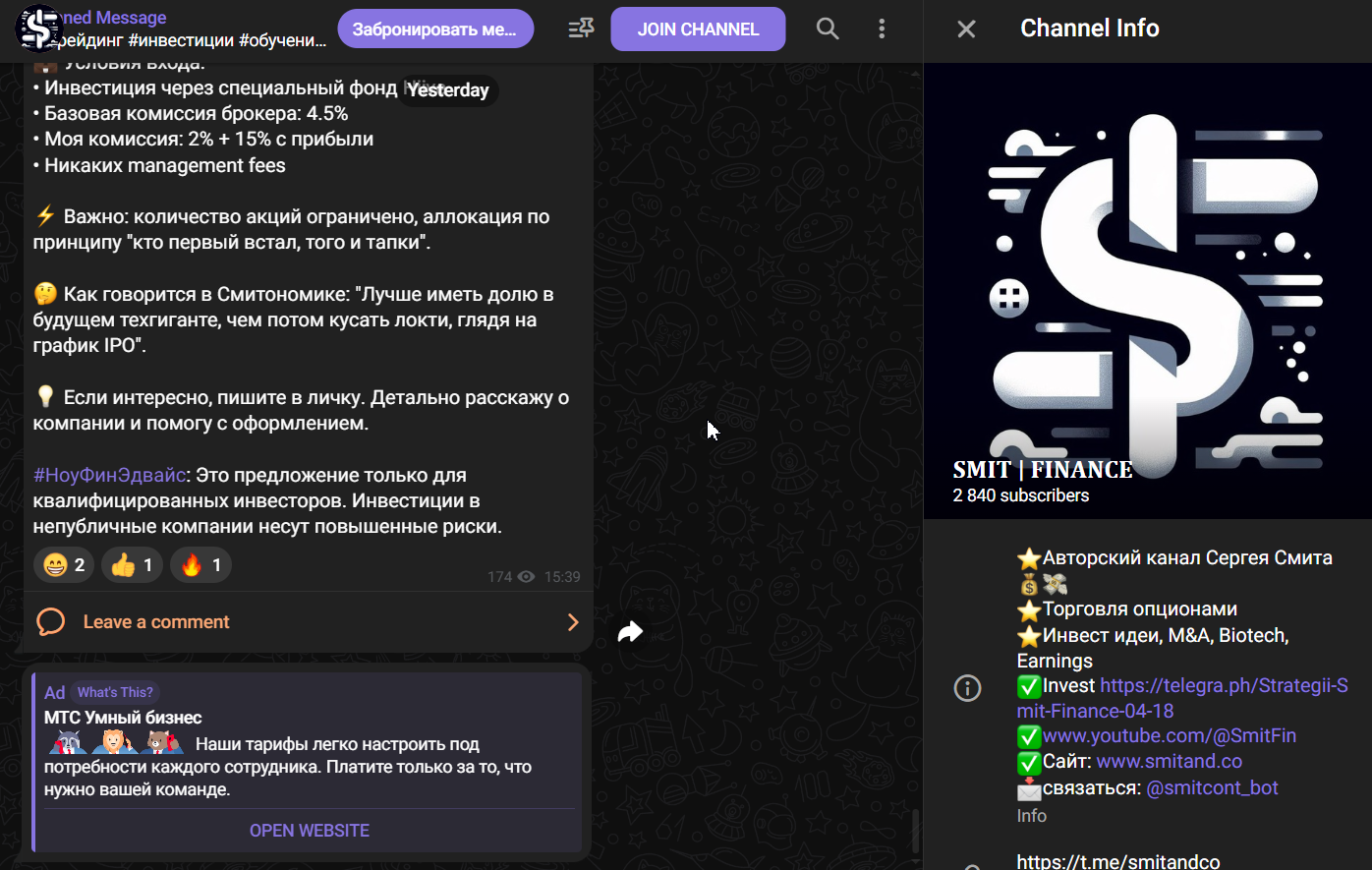The height and width of the screenshot is (870, 1372).
Task: Click the chat scrollbar thumb
Action: pos(916,831)
